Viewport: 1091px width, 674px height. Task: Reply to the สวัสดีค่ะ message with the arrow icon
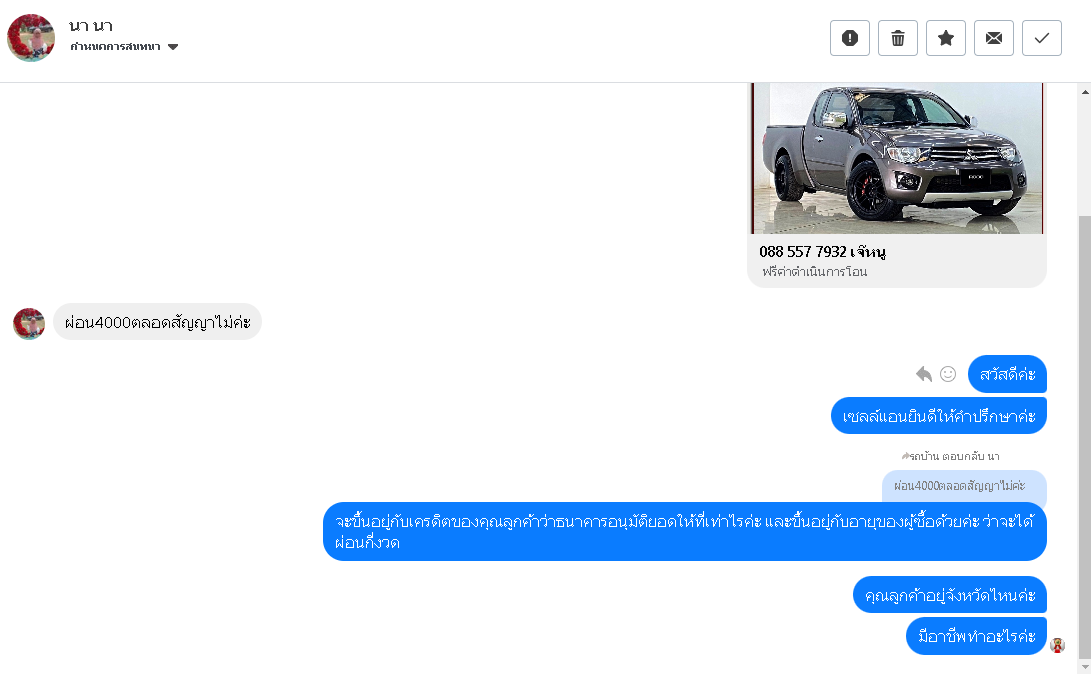click(923, 374)
